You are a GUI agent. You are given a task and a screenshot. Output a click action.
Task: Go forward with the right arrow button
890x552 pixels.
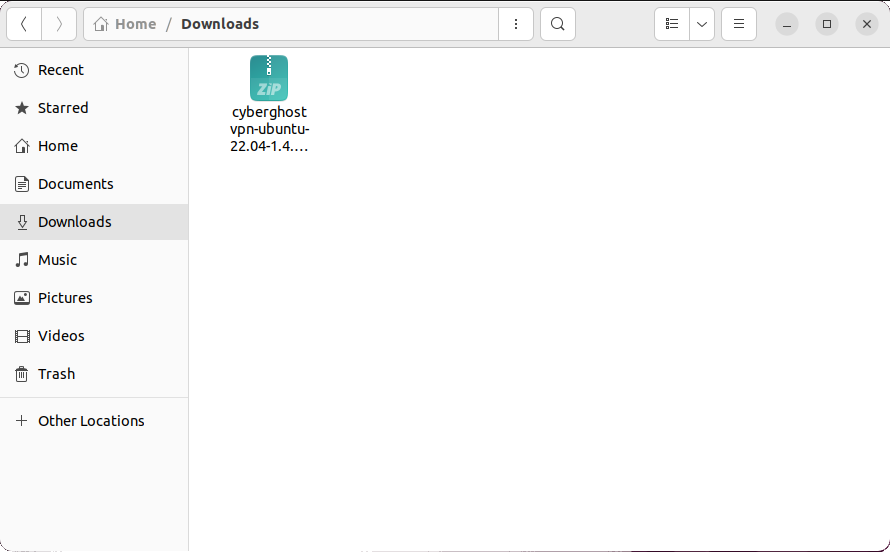[59, 24]
